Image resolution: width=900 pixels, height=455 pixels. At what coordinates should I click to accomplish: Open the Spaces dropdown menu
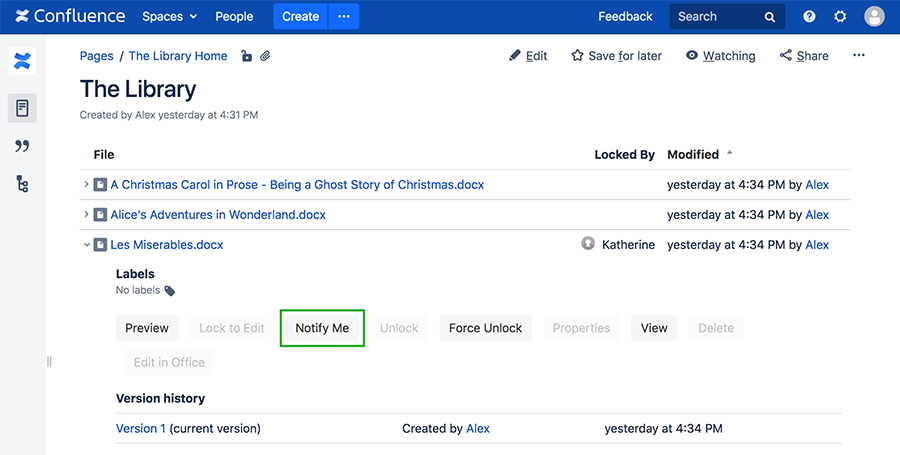[169, 17]
